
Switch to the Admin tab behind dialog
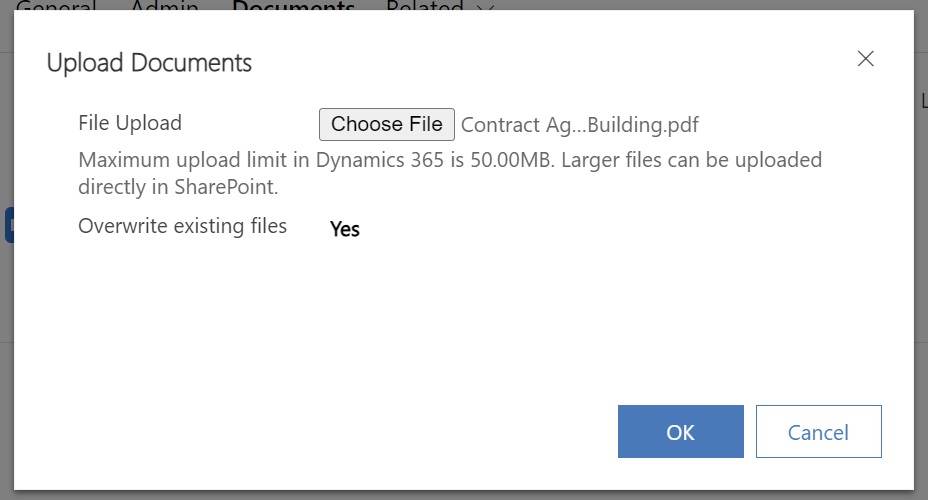[x=164, y=5]
